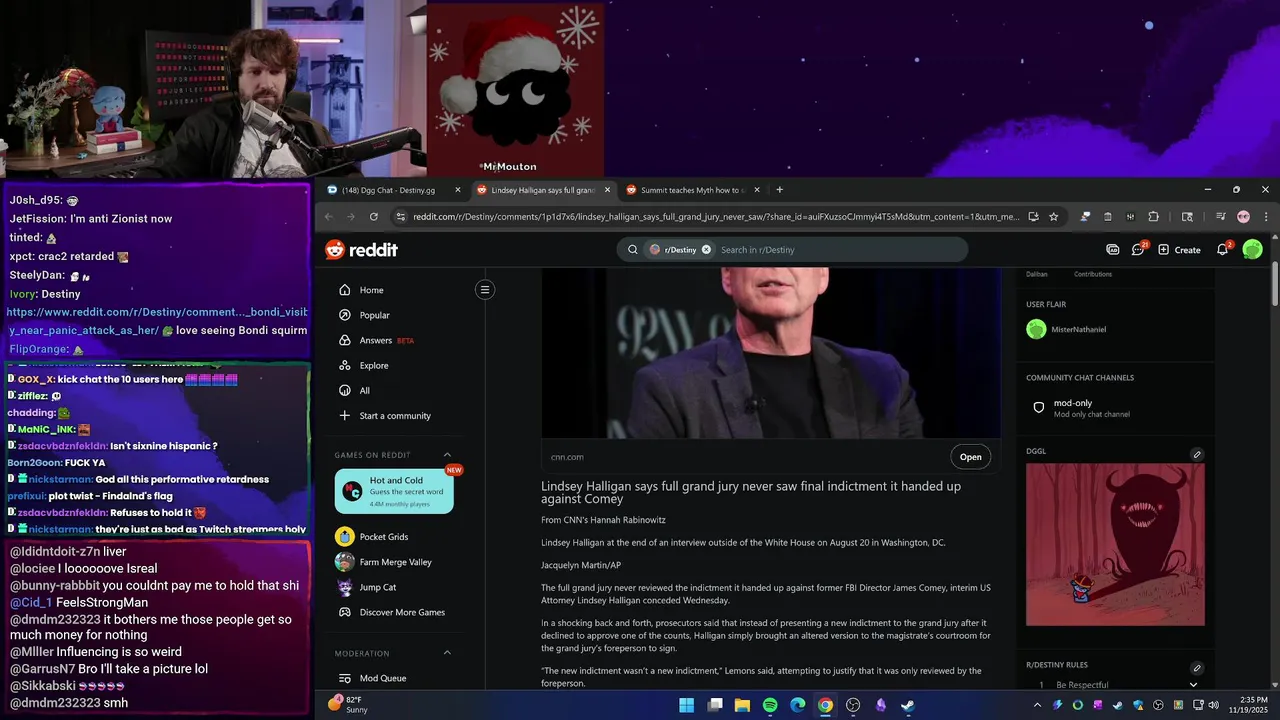The width and height of the screenshot is (1280, 720).
Task: Click the search magnifier icon in Reddit
Action: click(x=633, y=250)
